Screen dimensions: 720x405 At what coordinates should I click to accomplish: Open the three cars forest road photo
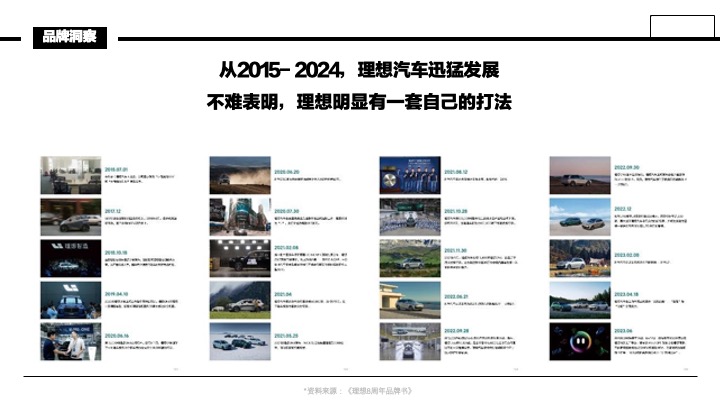point(580,300)
